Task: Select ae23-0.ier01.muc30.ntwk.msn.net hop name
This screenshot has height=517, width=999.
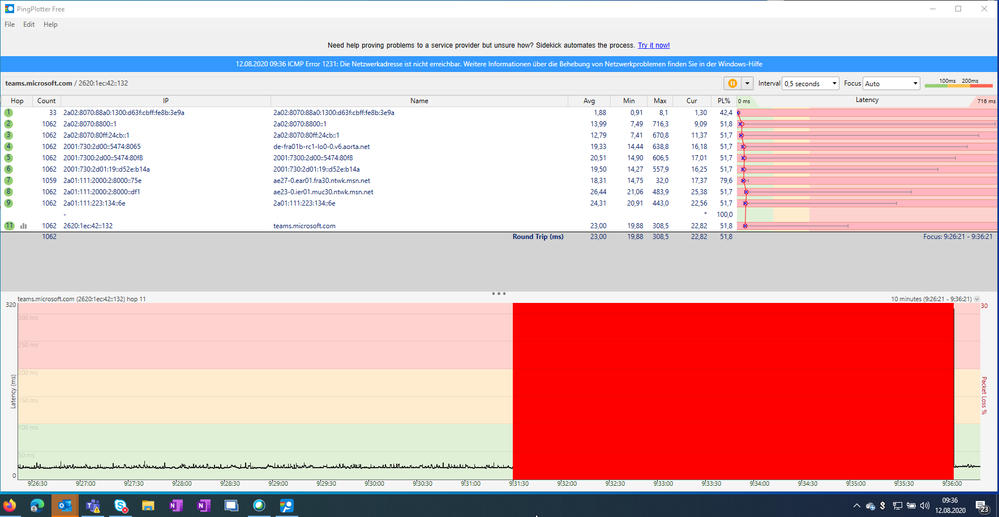Action: click(x=323, y=192)
